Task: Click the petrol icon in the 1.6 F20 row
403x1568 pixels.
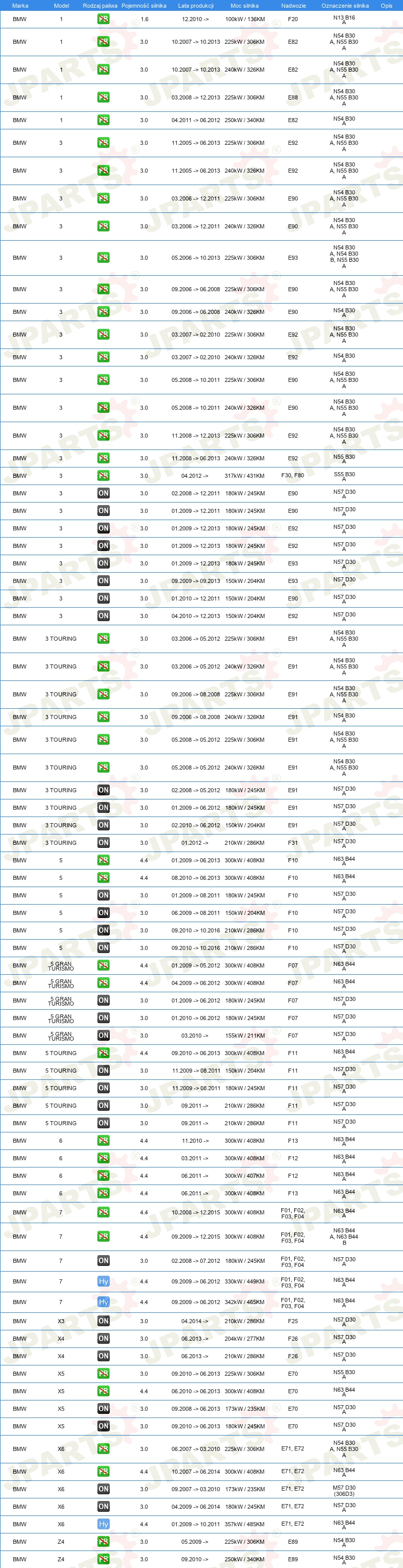Action: (104, 19)
